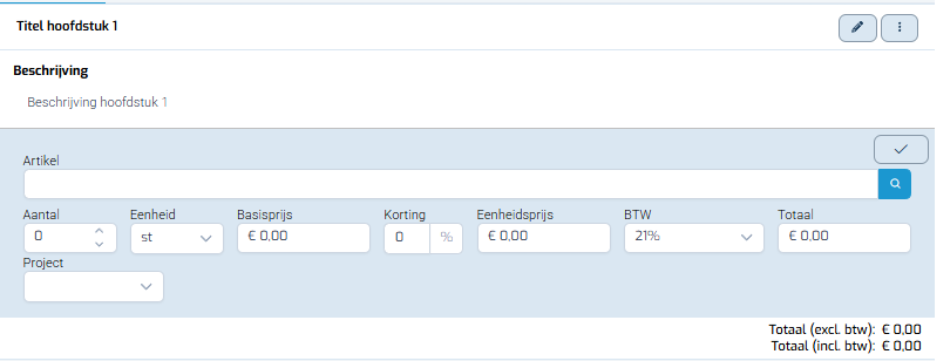Click the Aantal quantity field
Screen dimensions: 936x361
pyautogui.click(x=70, y=238)
